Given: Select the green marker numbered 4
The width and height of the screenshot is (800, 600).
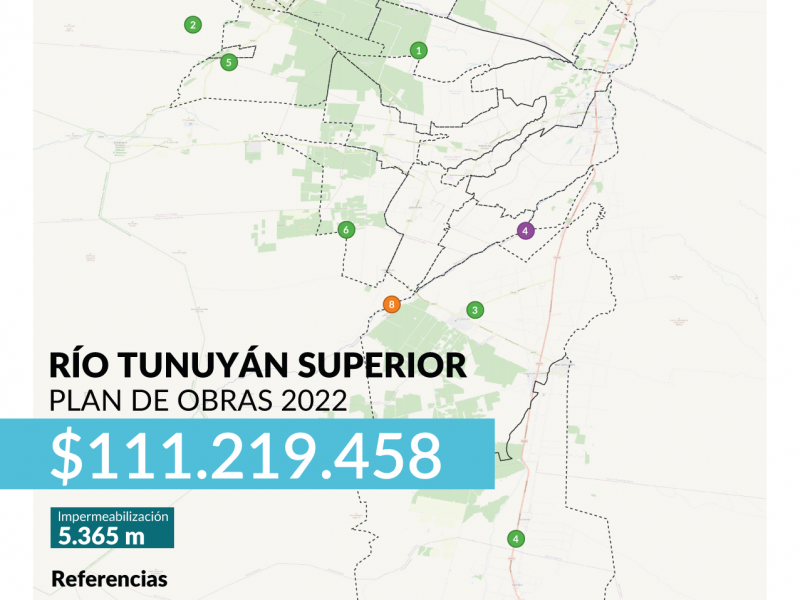Looking at the screenshot, I should click(516, 539).
